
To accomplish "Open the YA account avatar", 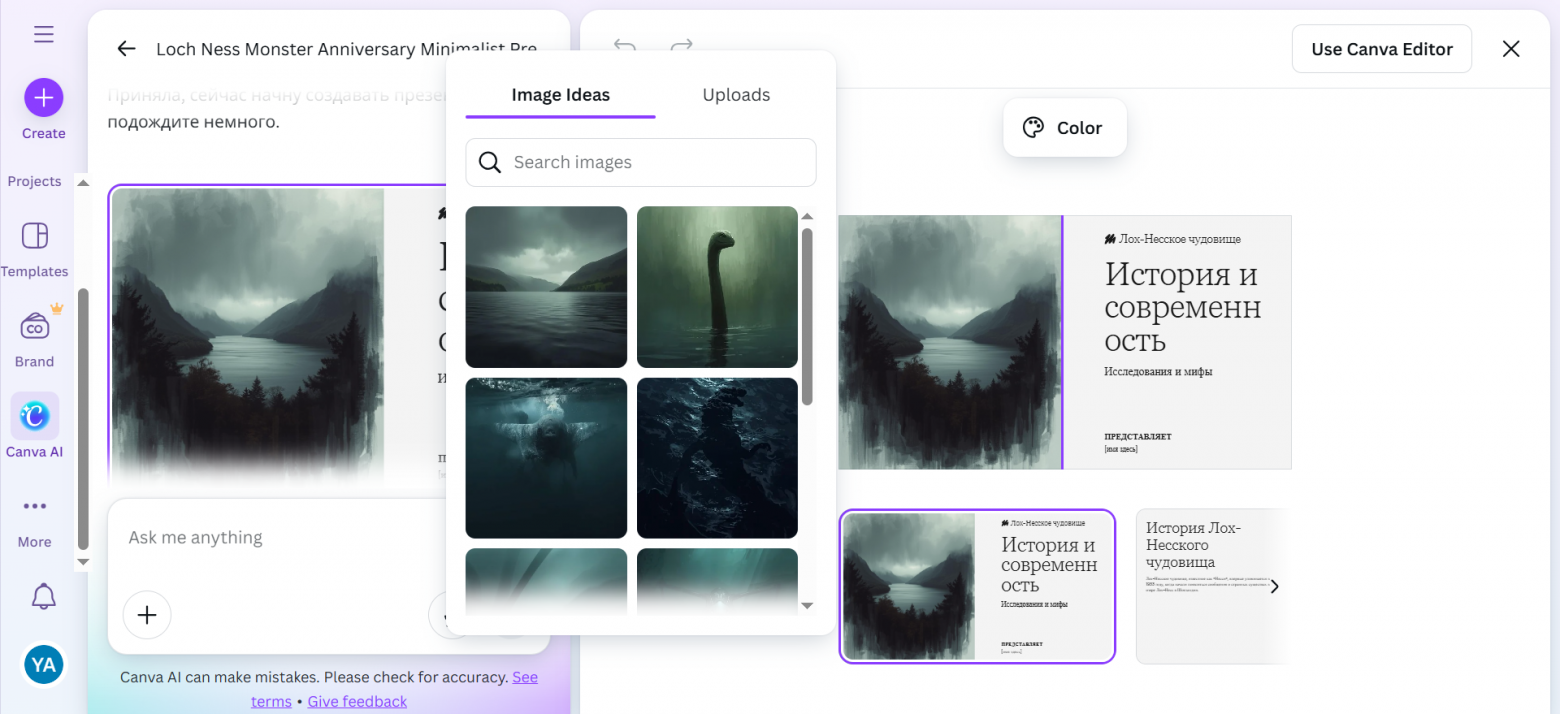I will pyautogui.click(x=43, y=664).
